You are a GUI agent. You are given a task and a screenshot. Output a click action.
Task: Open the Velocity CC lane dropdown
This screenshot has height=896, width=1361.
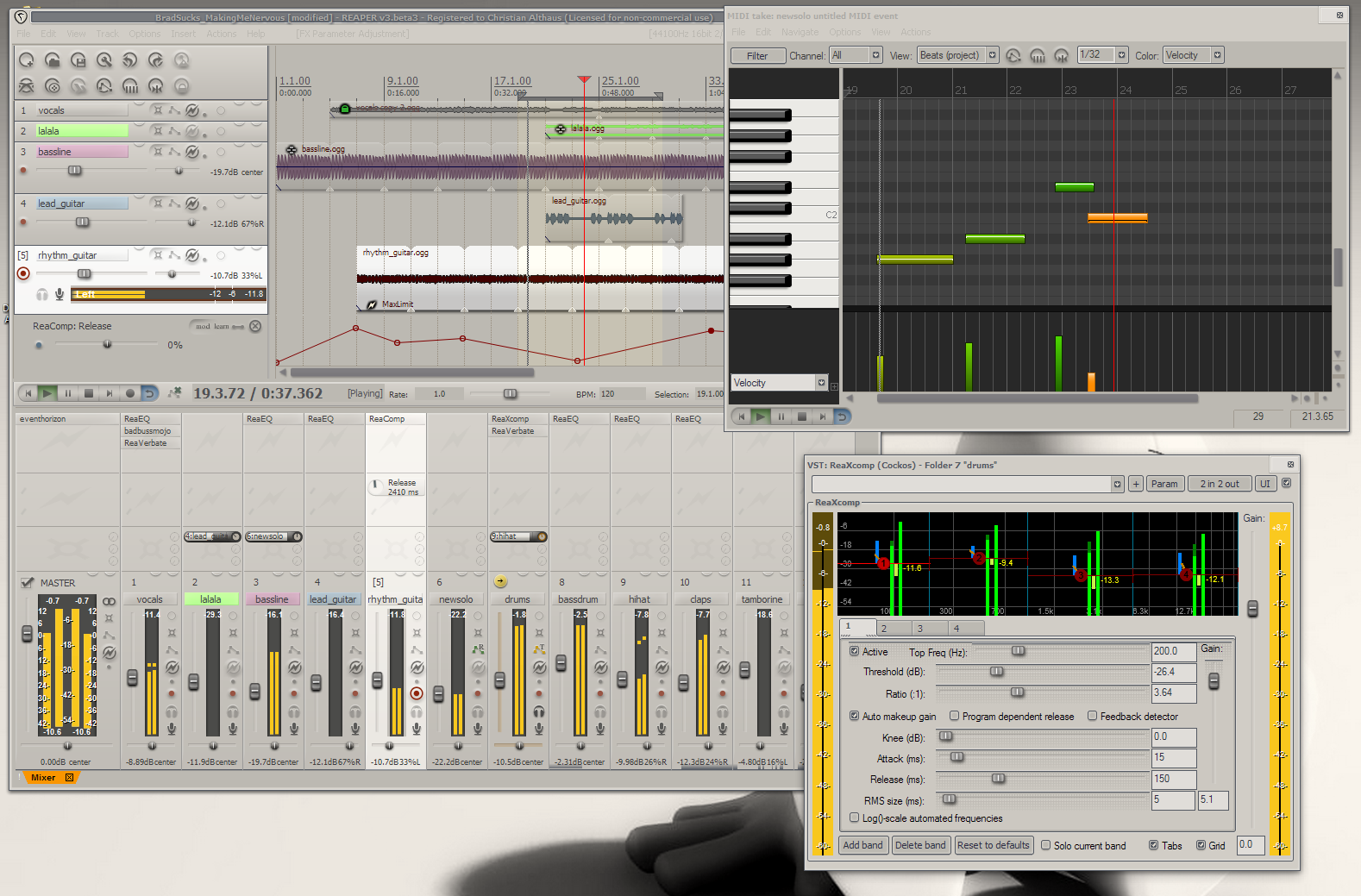pos(780,383)
